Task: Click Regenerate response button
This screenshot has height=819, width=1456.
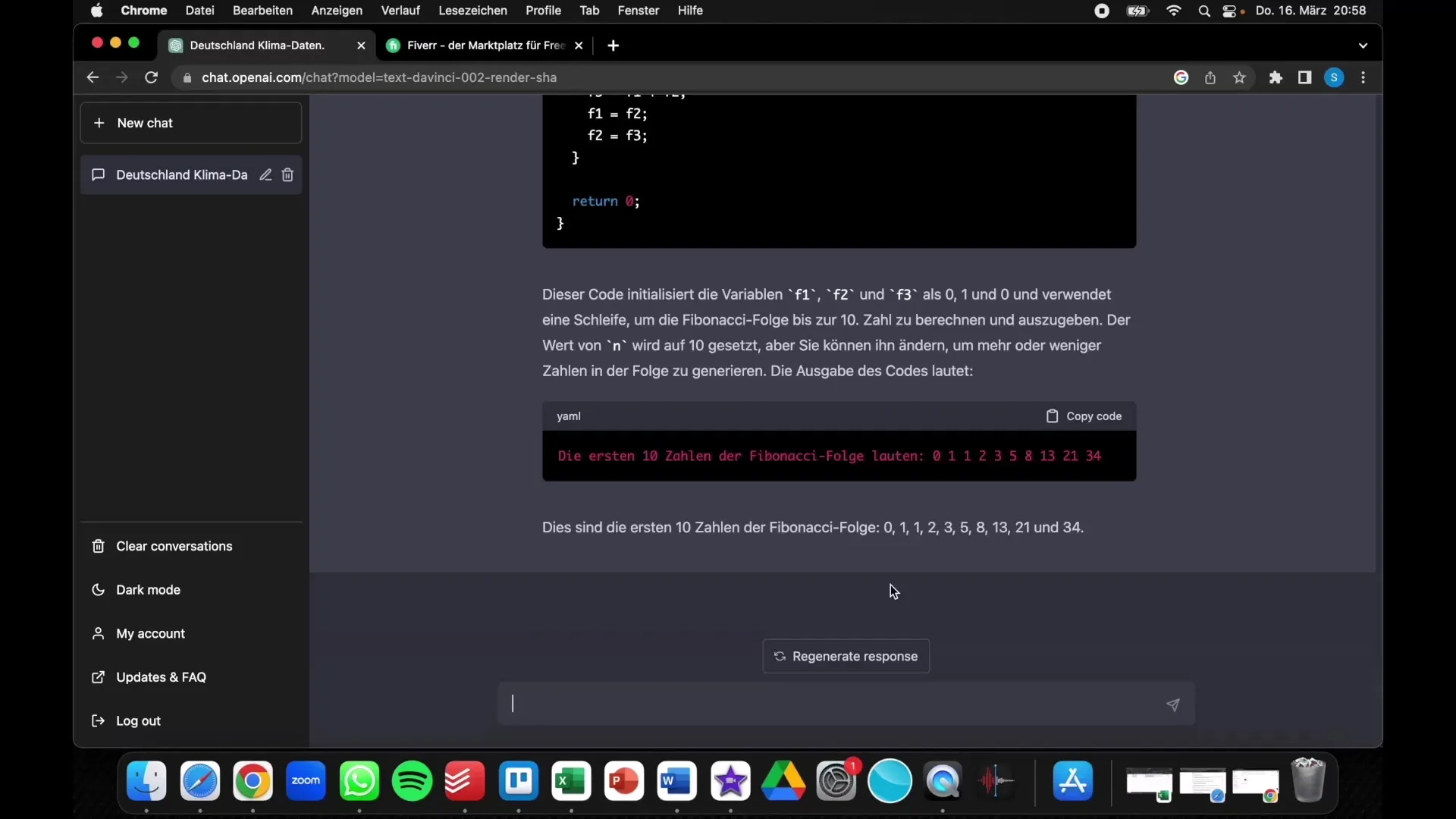Action: point(844,655)
